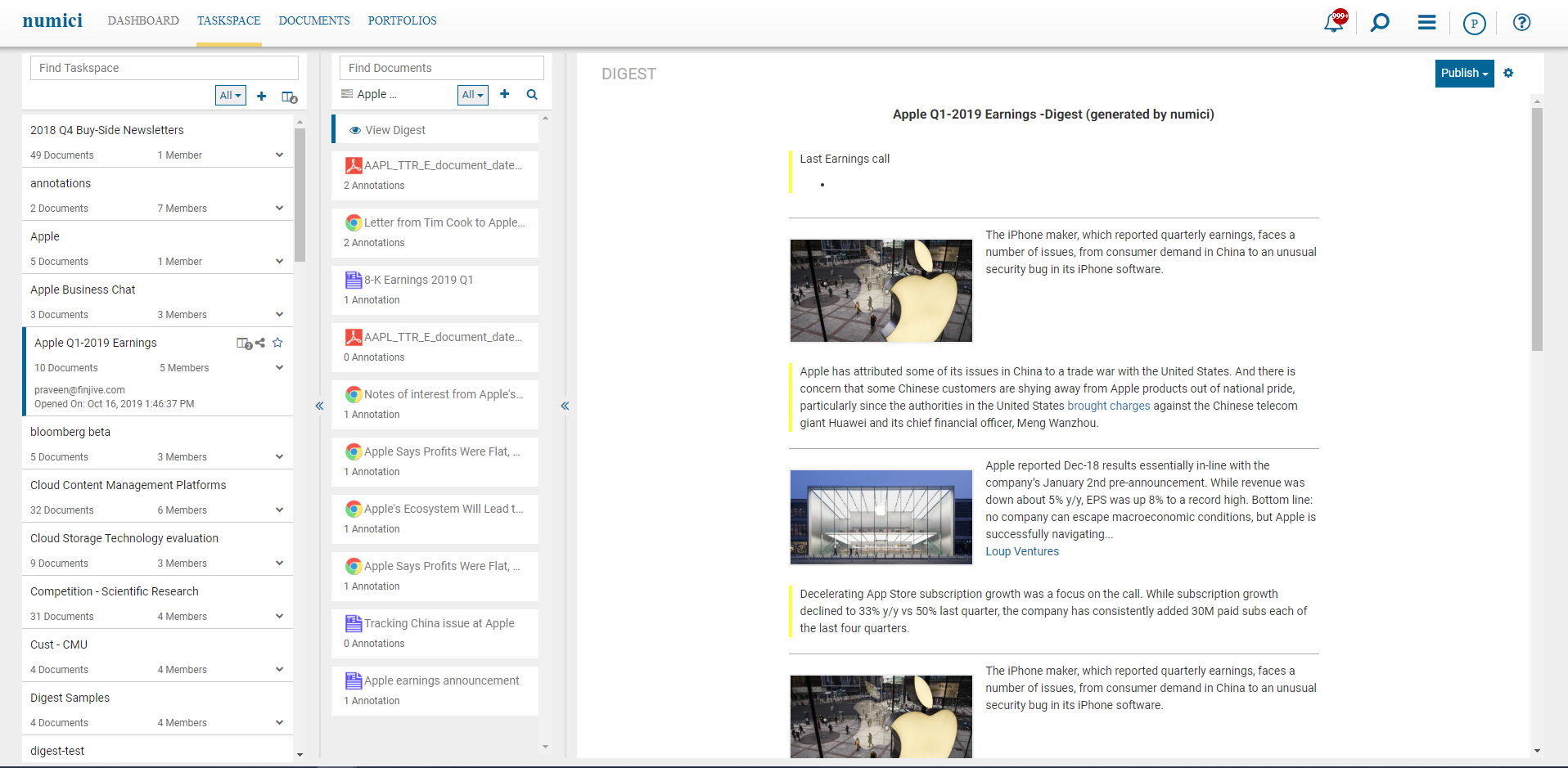
Task: Click the document icon of Tracking China issue
Action: click(x=354, y=623)
